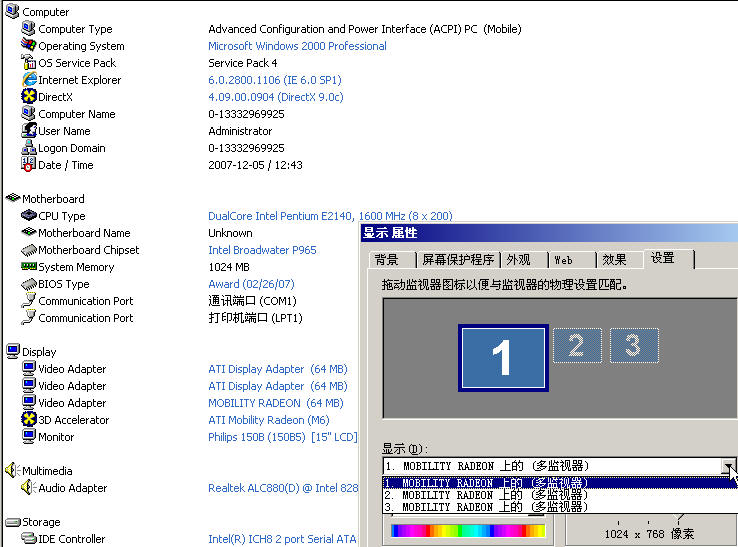Click the OS Service Pack icon
The height and width of the screenshot is (547, 738).
[x=29, y=62]
